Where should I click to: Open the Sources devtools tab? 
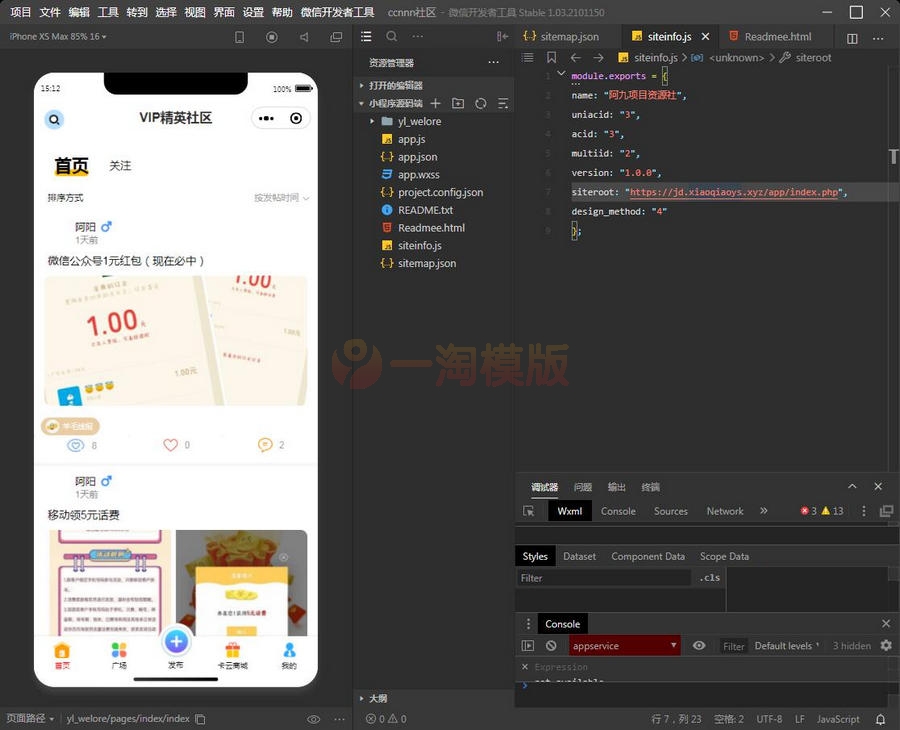pyautogui.click(x=670, y=511)
